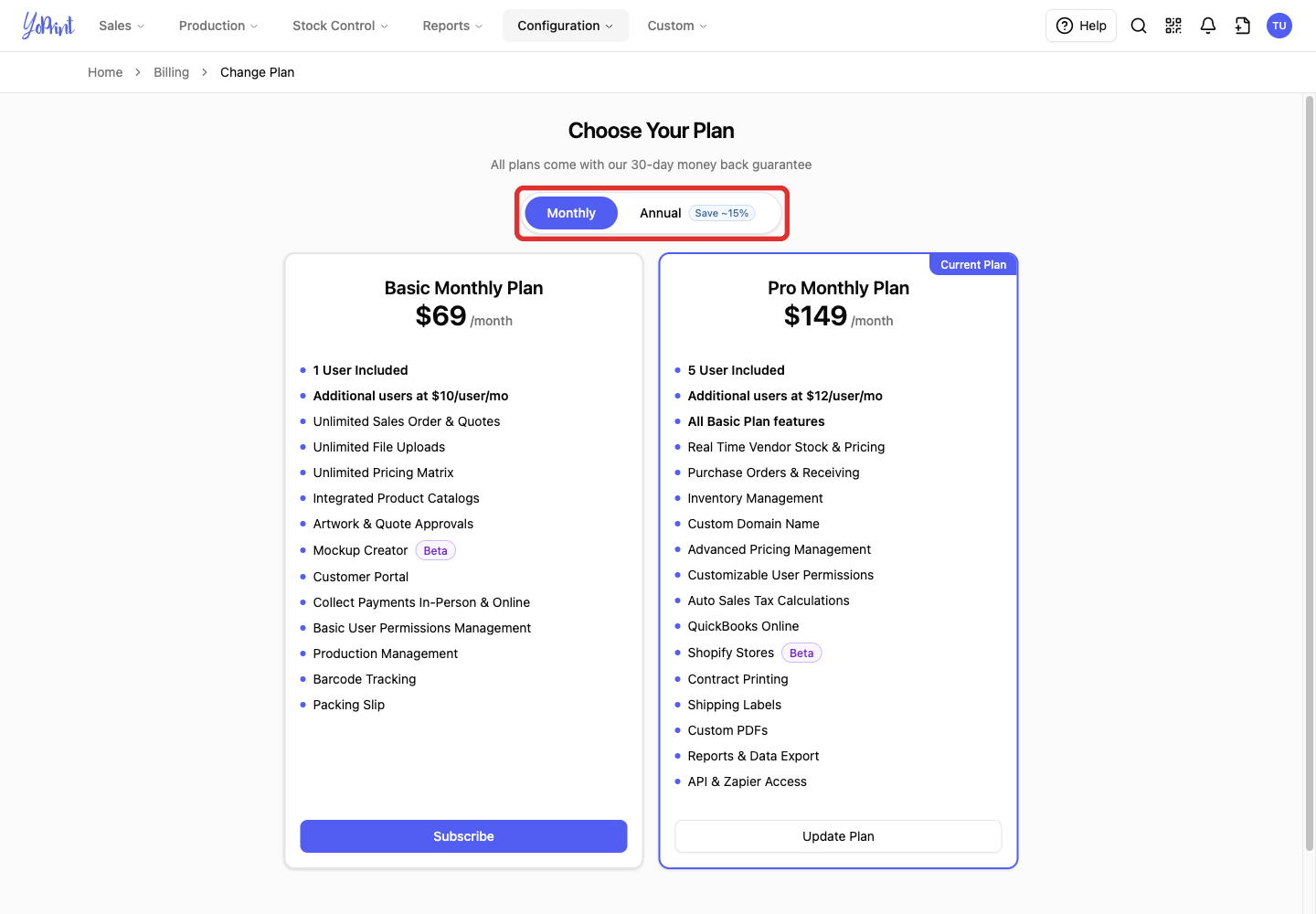
Task: Click Change Plan breadcrumb text
Action: point(257,72)
